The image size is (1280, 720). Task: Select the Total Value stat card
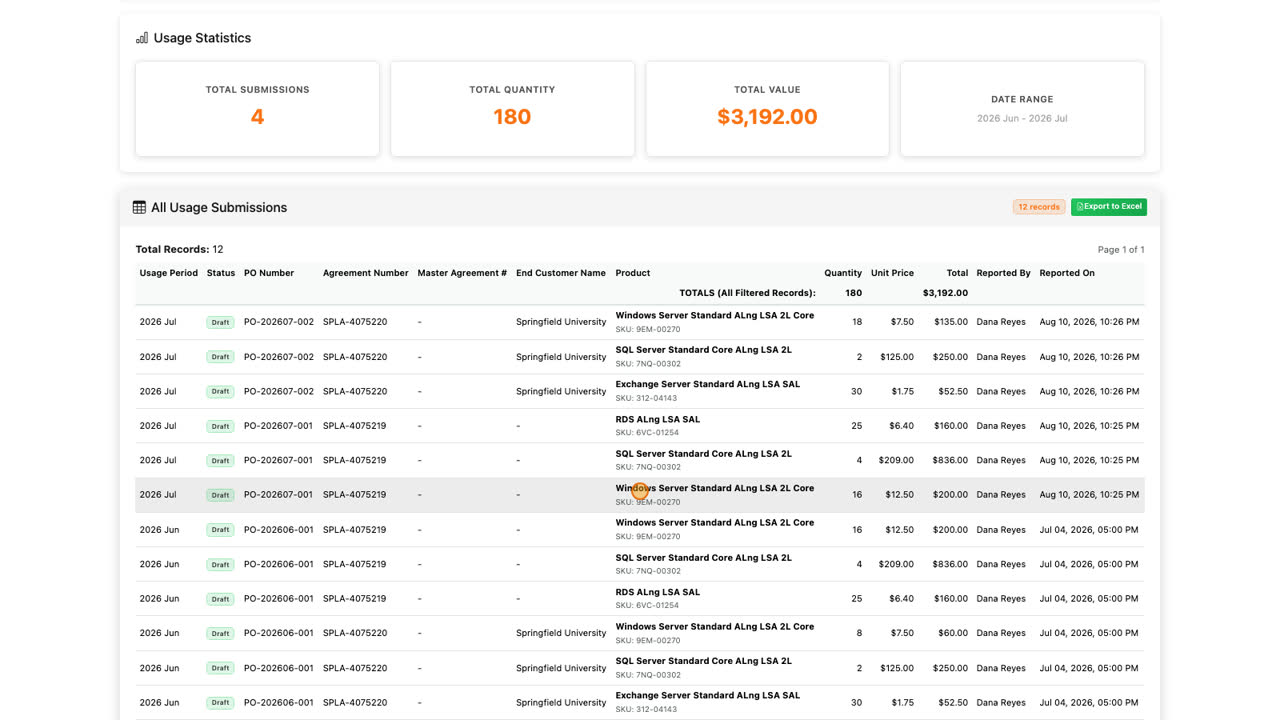pos(767,109)
